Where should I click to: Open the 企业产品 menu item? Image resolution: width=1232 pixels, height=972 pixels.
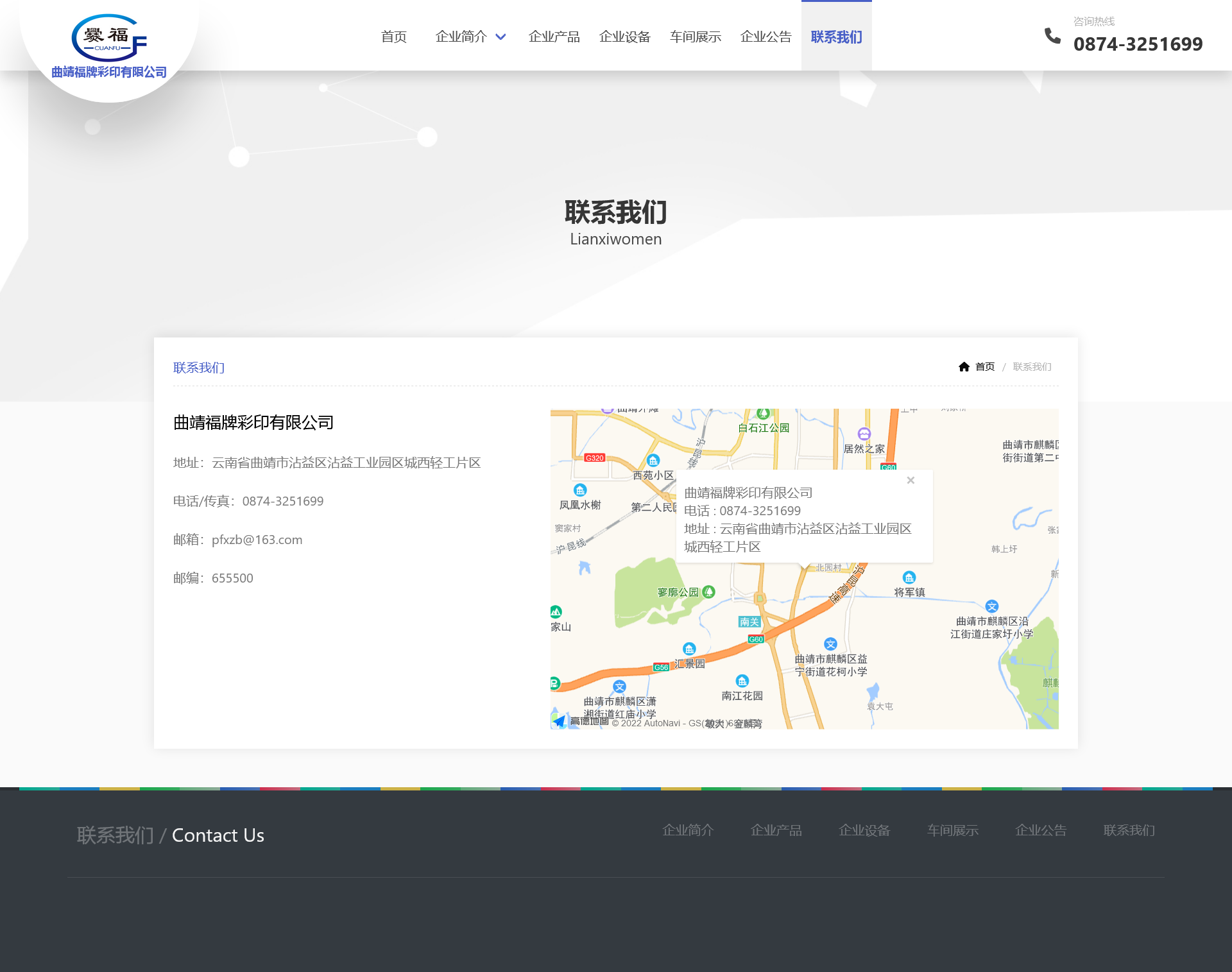point(554,37)
